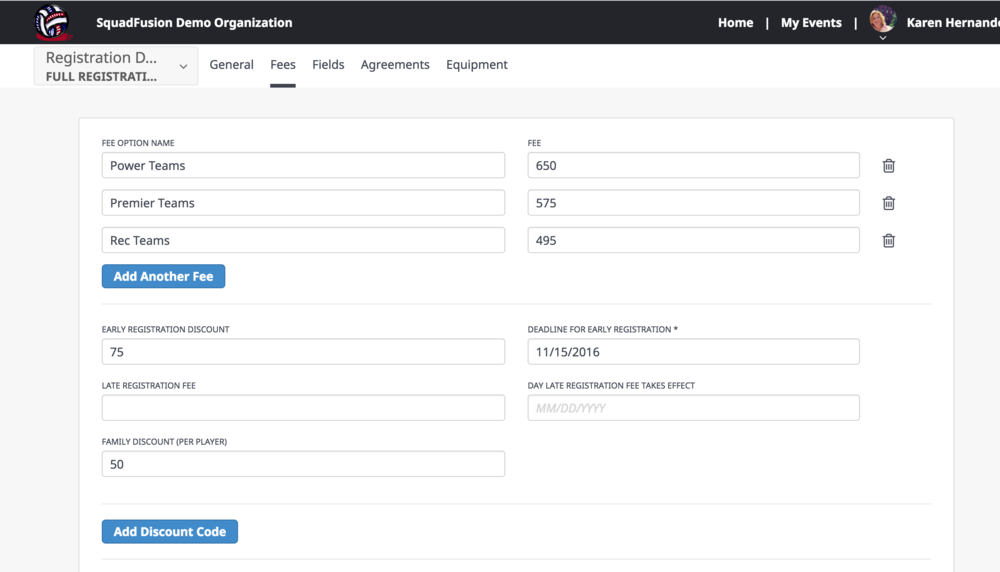
Task: Expand the user menu chevron under avatar
Action: point(882,38)
